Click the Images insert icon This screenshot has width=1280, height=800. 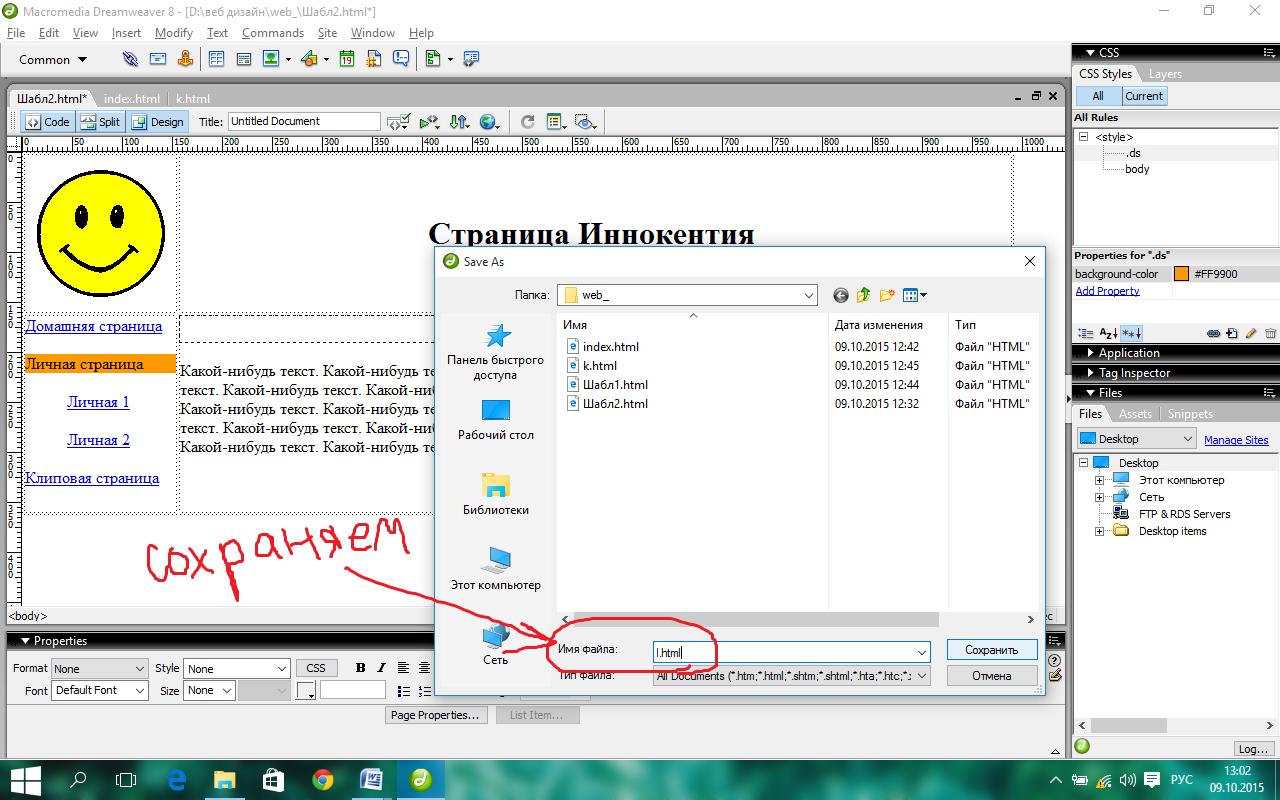[x=271, y=60]
